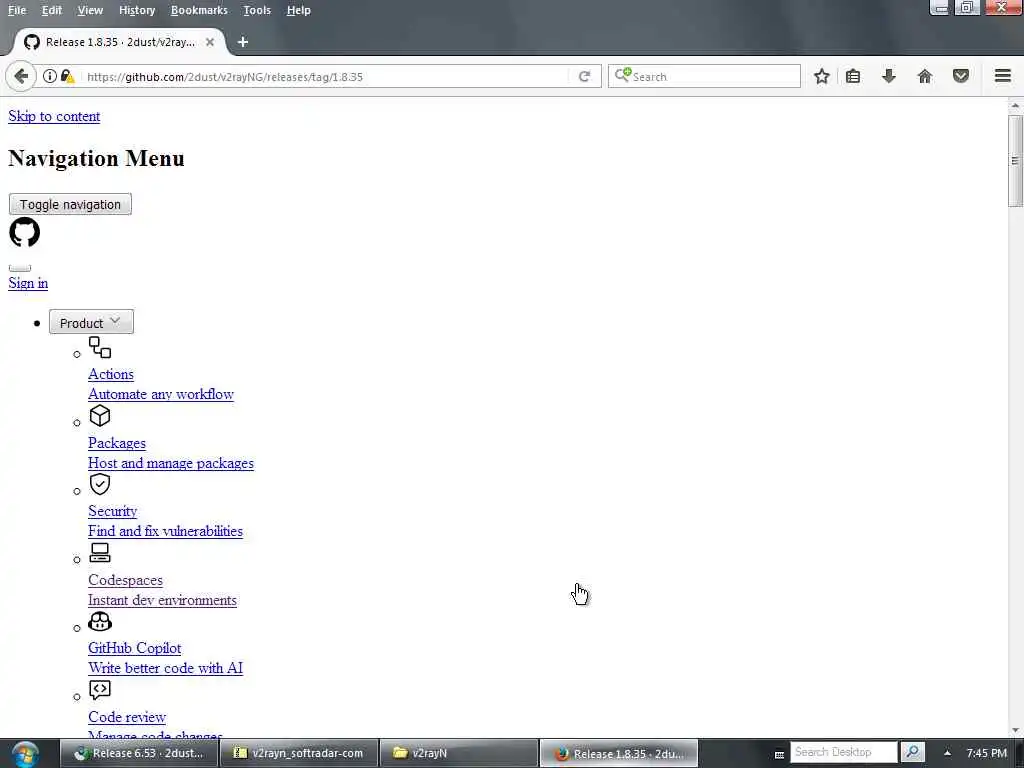
Task: Switch to v2rayN folder taskbar window
Action: (x=458, y=753)
